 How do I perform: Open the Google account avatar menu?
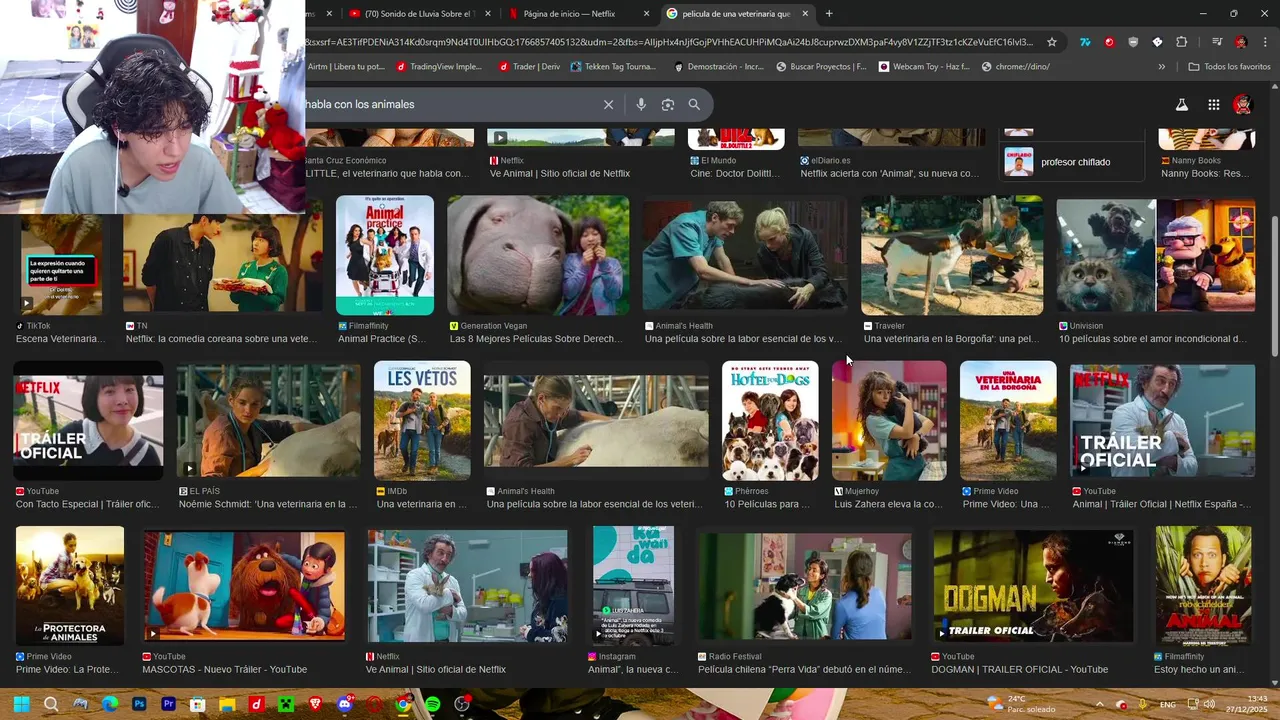point(1243,104)
